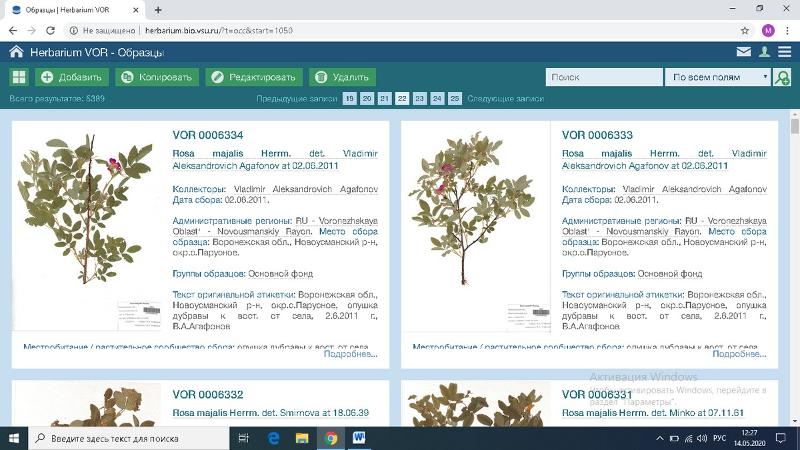Open the 'По всем полям' dropdown
The width and height of the screenshot is (800, 450).
[719, 77]
